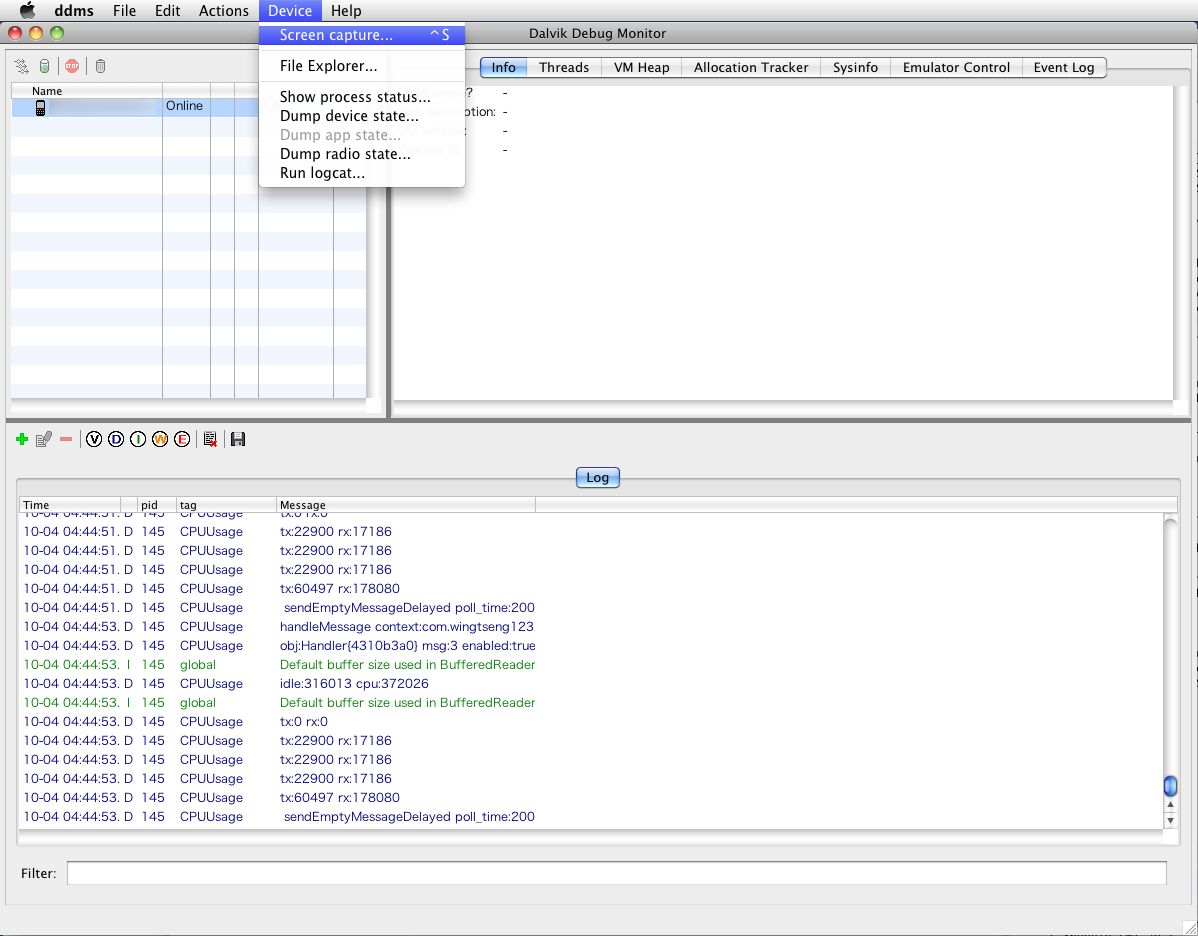Screen dimensions: 1198x936
Task: Open the ddms application menu
Action: pyautogui.click(x=74, y=11)
